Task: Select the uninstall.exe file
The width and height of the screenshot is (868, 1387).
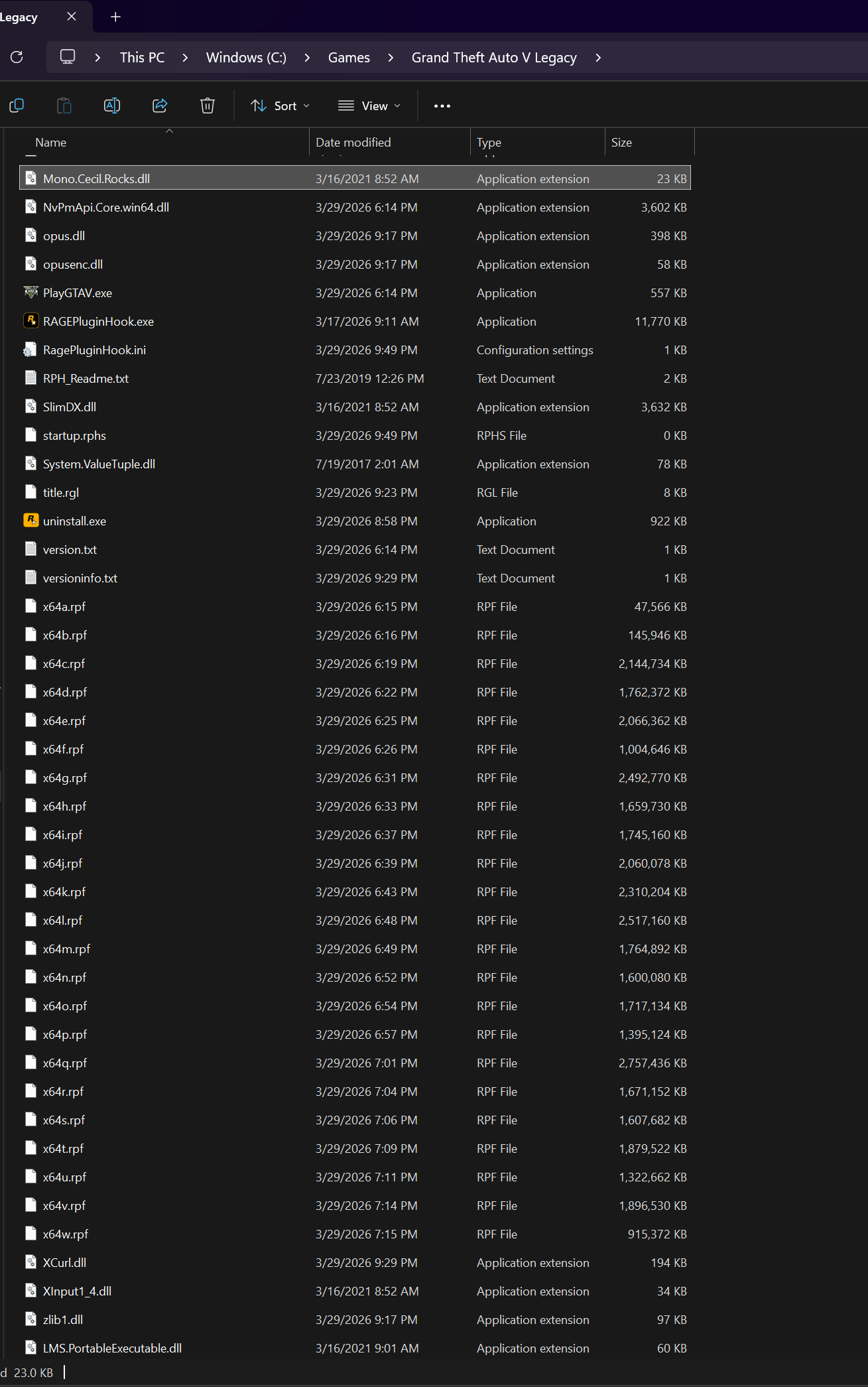Action: coord(74,521)
